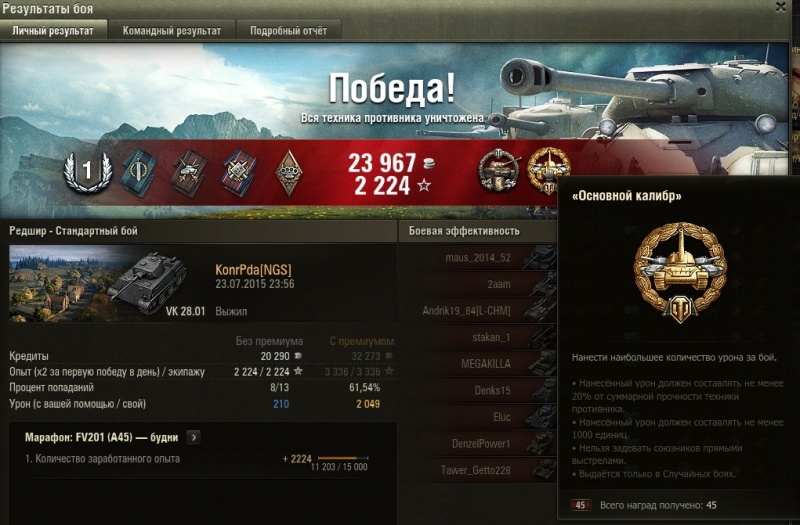
Task: Click the large Основной калибр medal in tooltip
Action: (x=680, y=272)
